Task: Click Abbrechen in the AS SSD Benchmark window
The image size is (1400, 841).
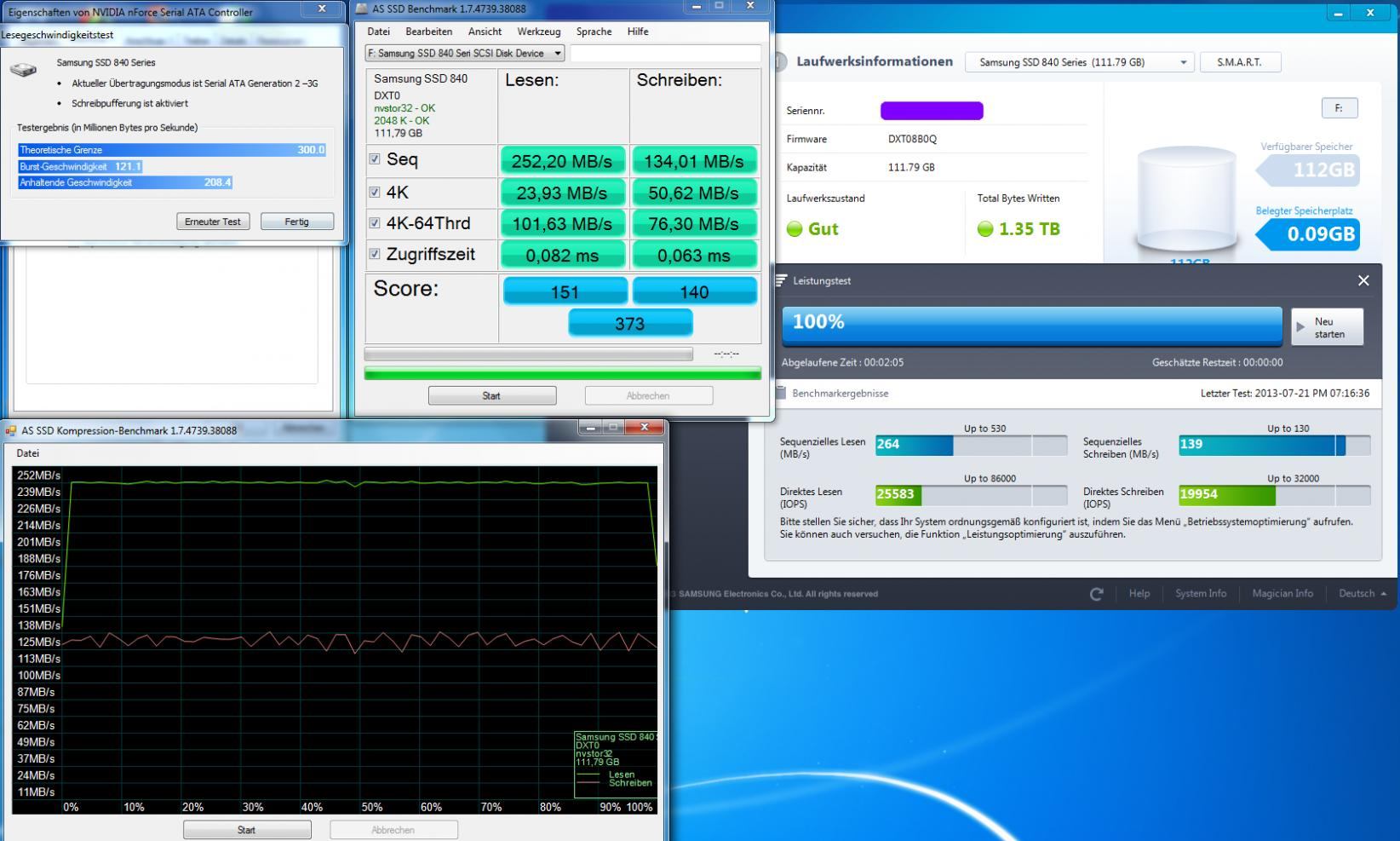Action: [x=649, y=395]
